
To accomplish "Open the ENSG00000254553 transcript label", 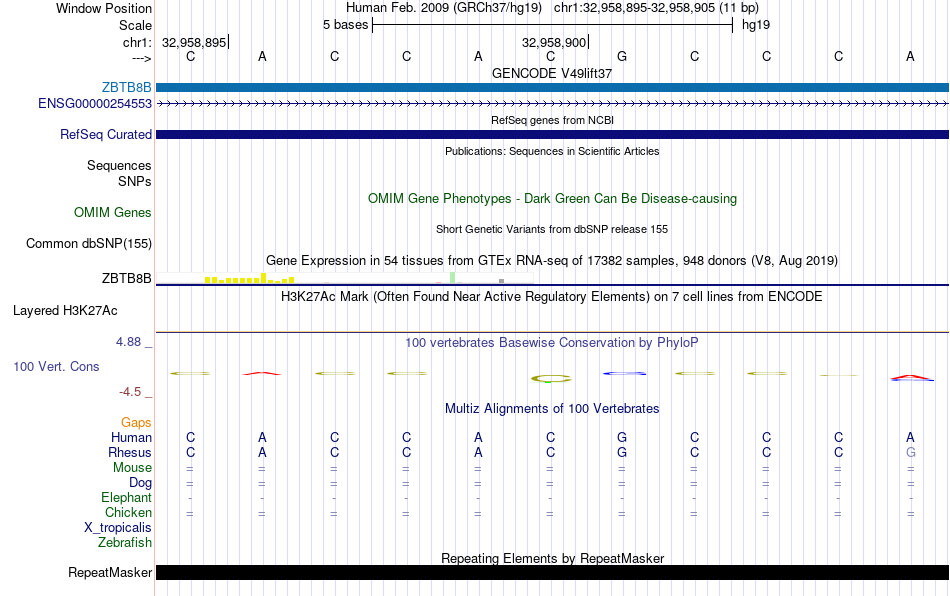I will 95,104.
